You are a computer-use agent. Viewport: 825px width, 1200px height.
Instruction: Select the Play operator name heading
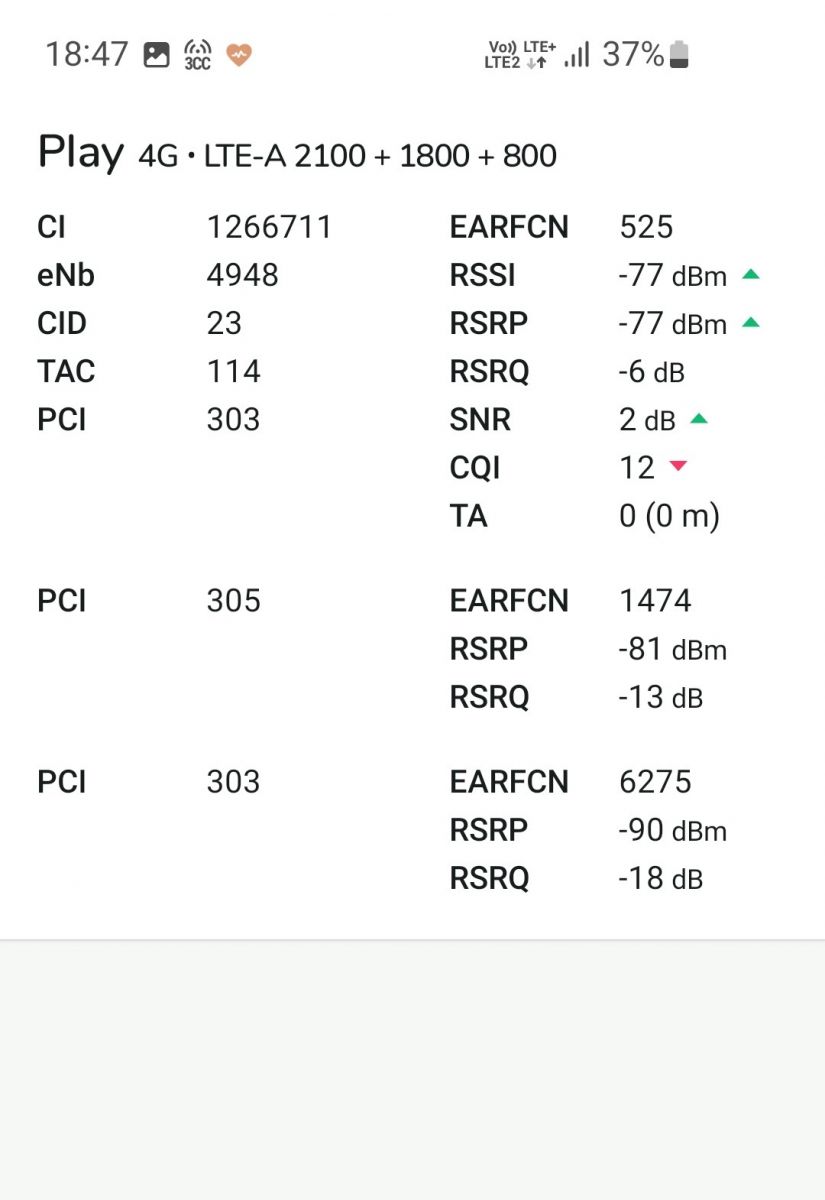click(81, 154)
